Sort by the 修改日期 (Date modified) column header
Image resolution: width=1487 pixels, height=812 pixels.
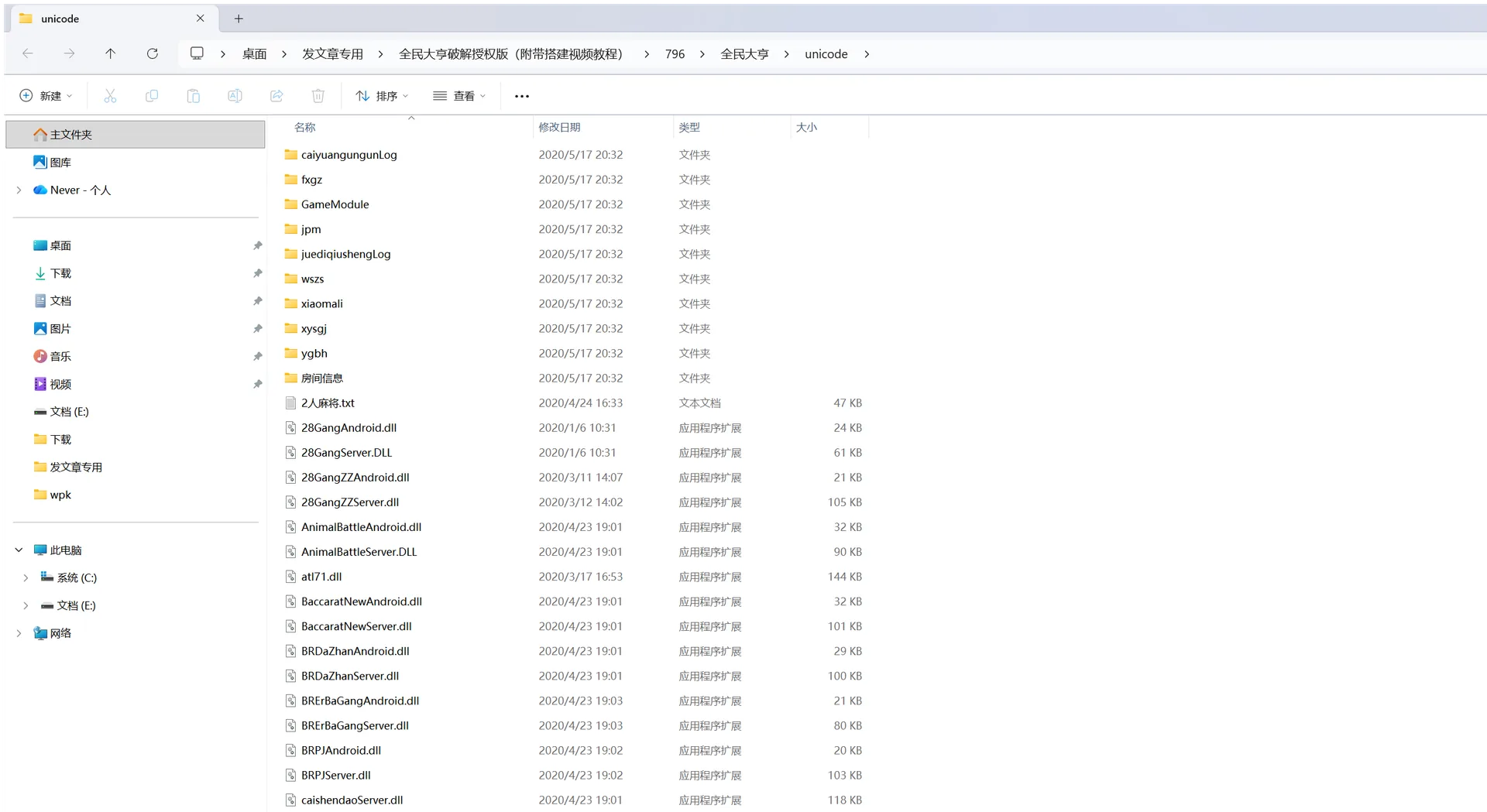pos(559,128)
